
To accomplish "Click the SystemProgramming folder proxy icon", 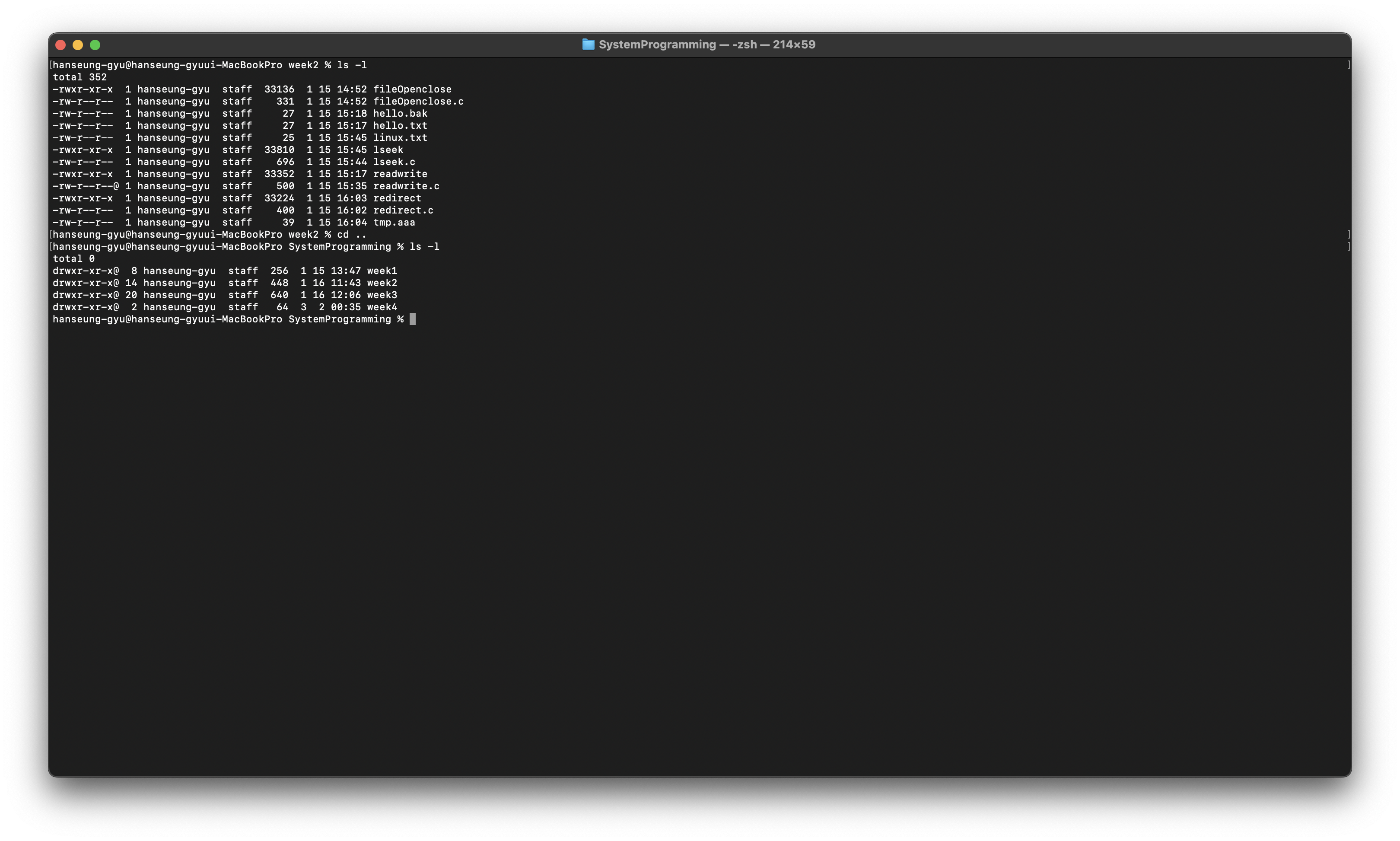I will click(588, 44).
